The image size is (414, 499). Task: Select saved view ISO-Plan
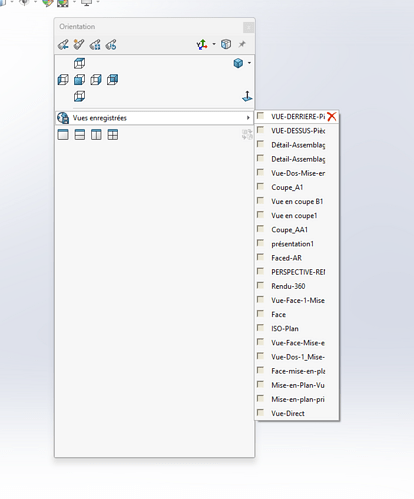(285, 329)
